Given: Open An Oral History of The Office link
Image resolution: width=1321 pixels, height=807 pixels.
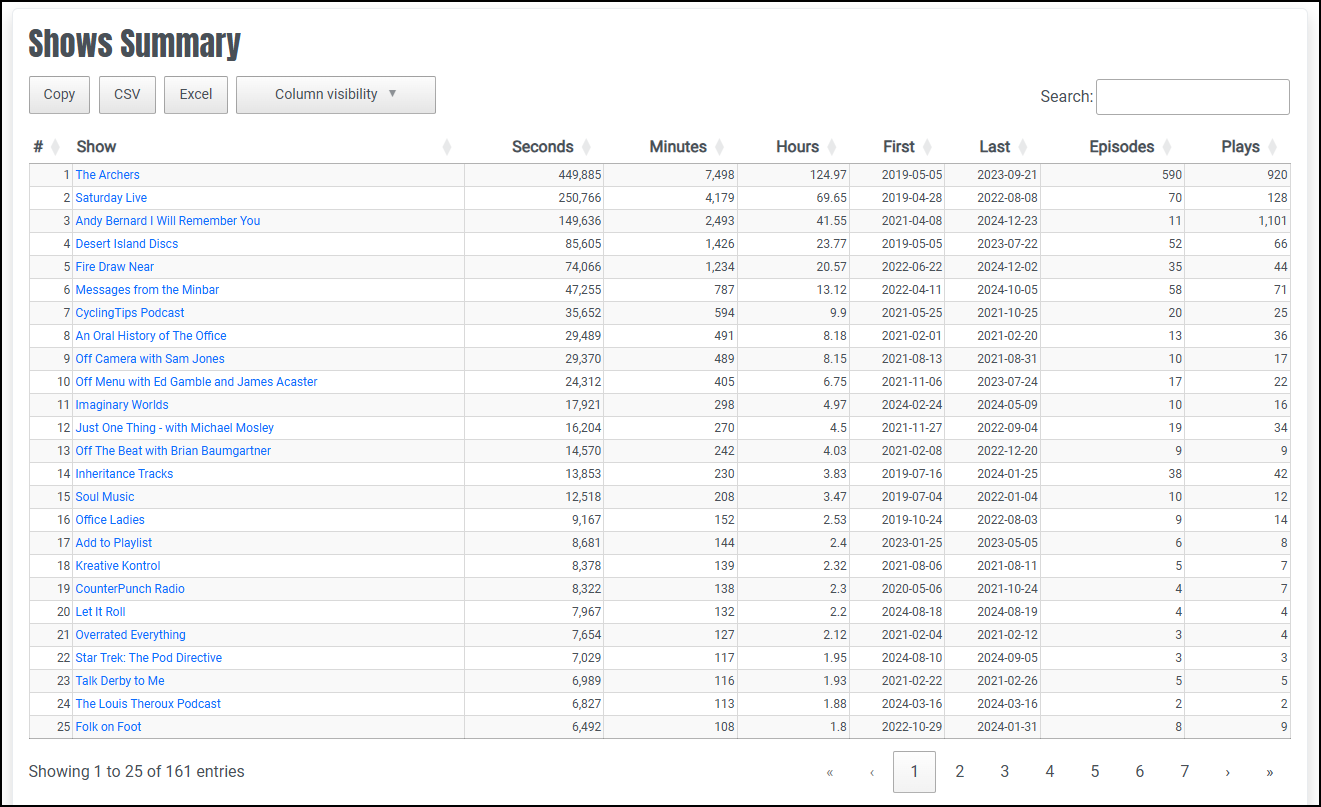Looking at the screenshot, I should (x=151, y=336).
